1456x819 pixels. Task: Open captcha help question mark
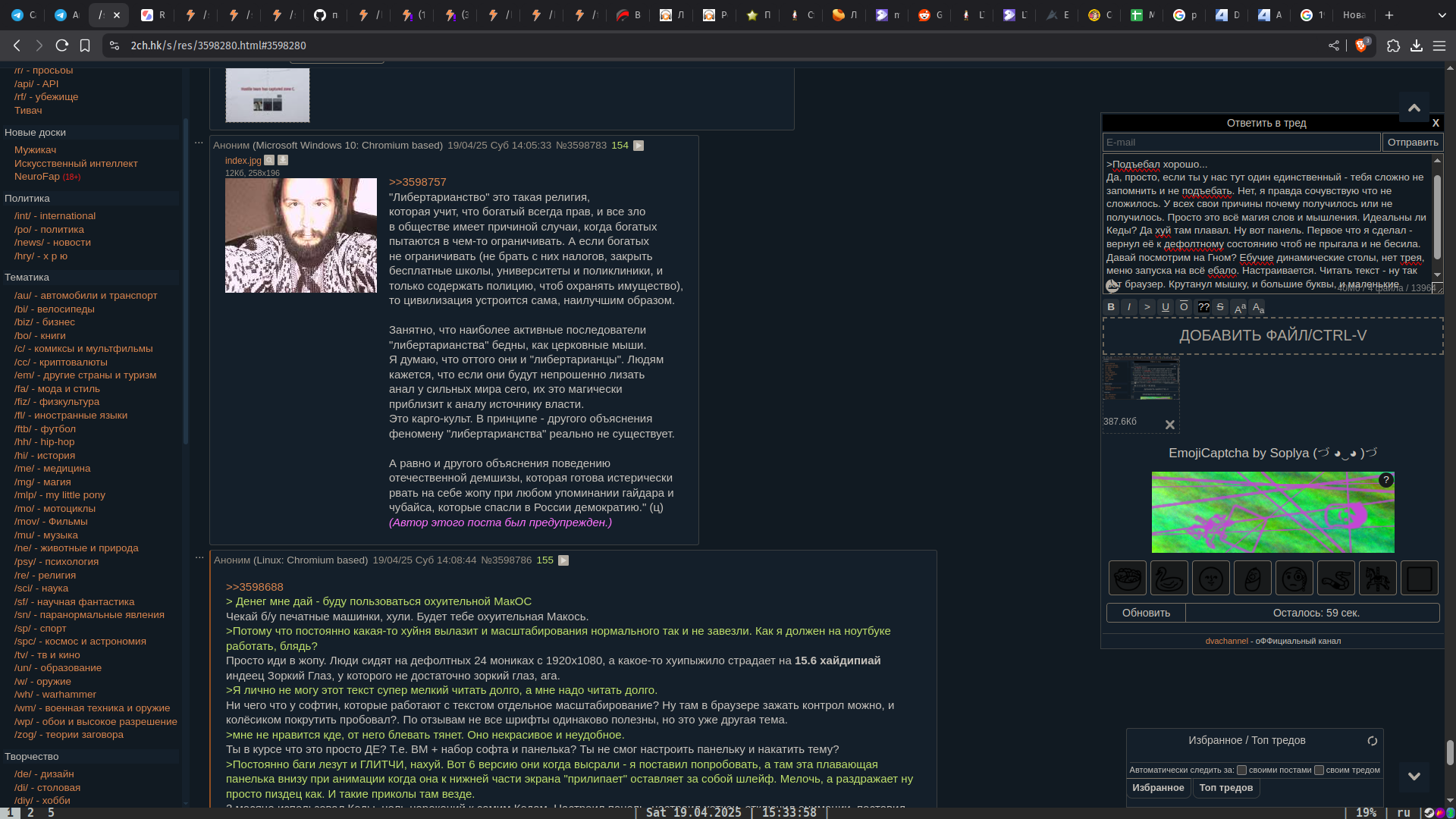(1385, 480)
